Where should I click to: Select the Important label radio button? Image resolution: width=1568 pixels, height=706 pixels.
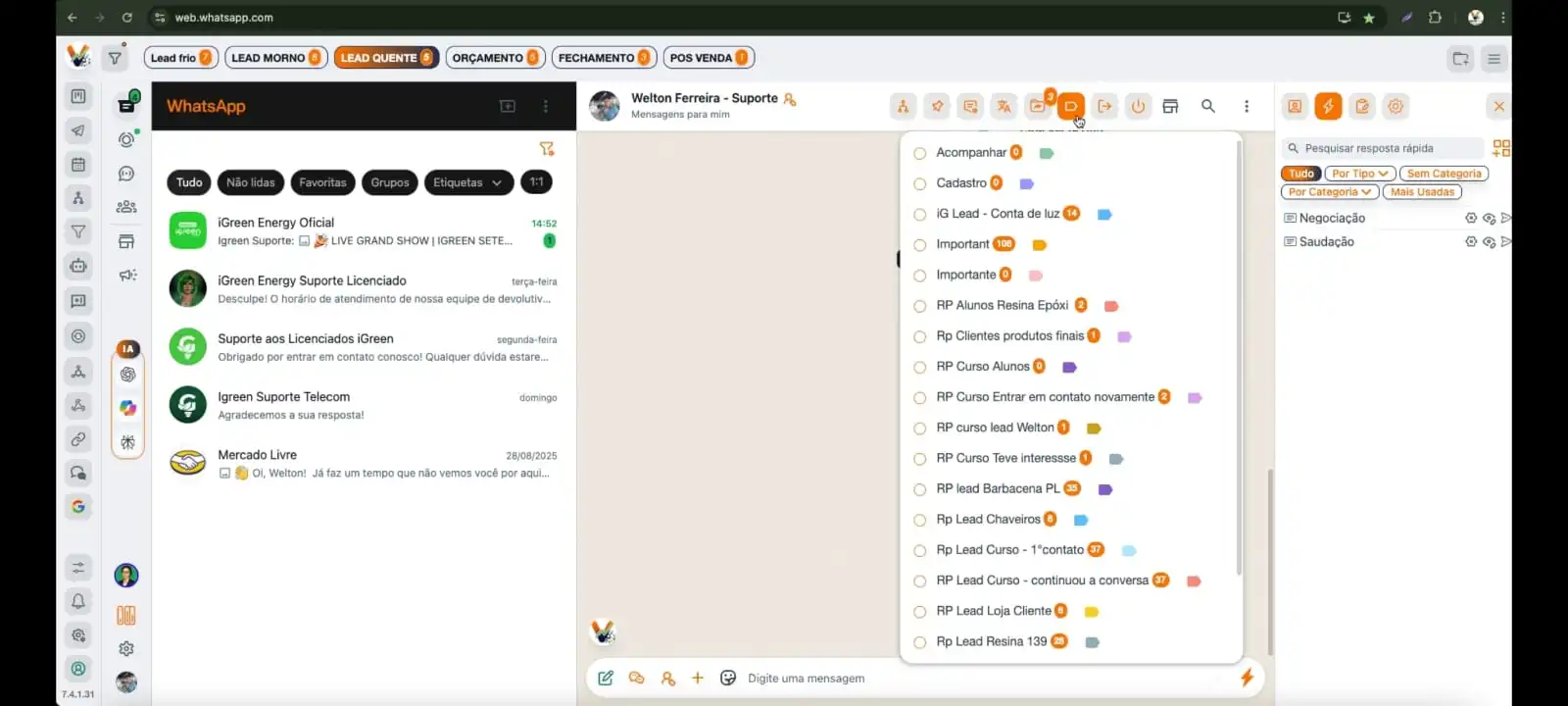pyautogui.click(x=919, y=244)
